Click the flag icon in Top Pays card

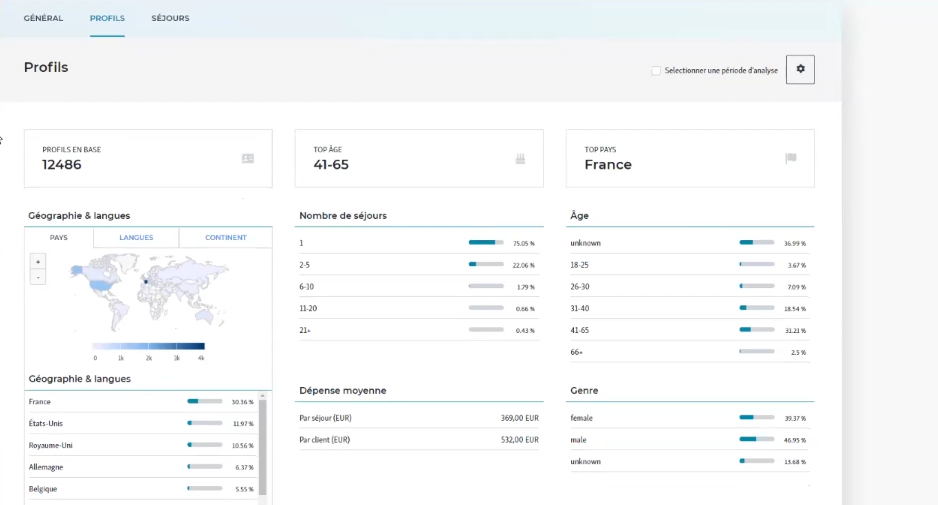click(x=790, y=158)
